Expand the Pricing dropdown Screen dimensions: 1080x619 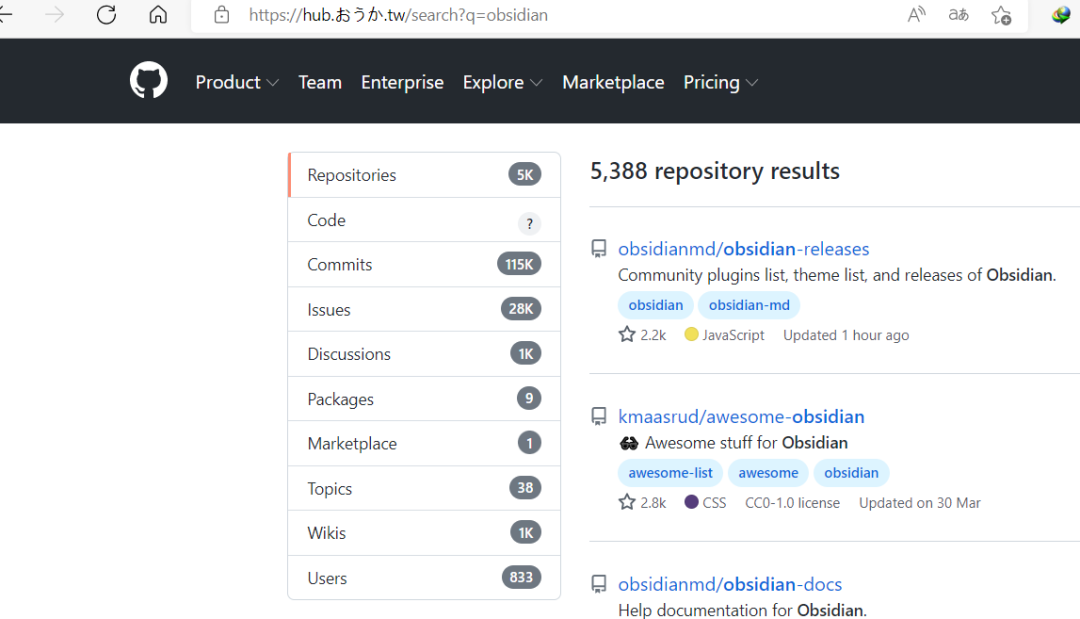[720, 83]
